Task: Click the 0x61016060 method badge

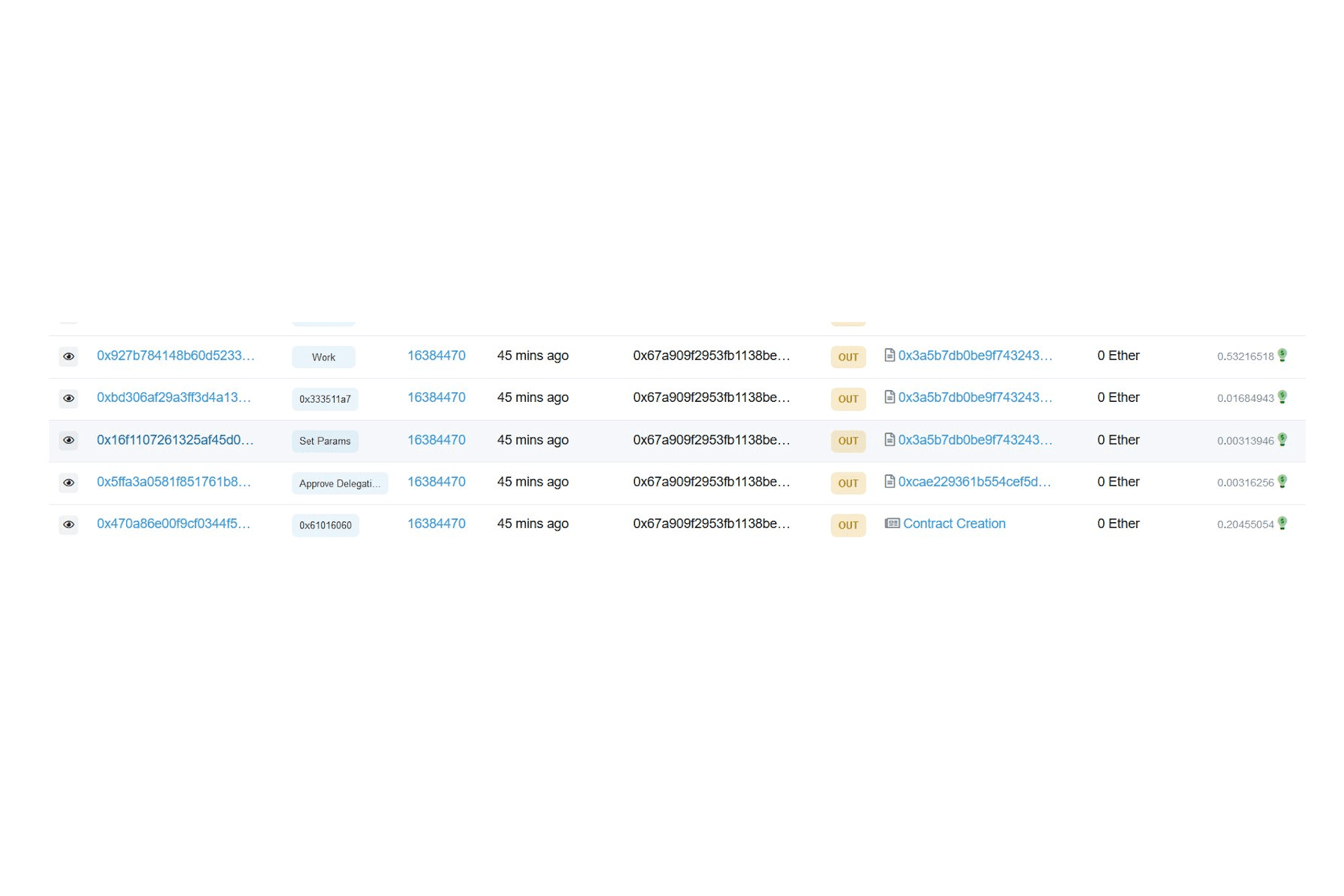Action: coord(325,525)
